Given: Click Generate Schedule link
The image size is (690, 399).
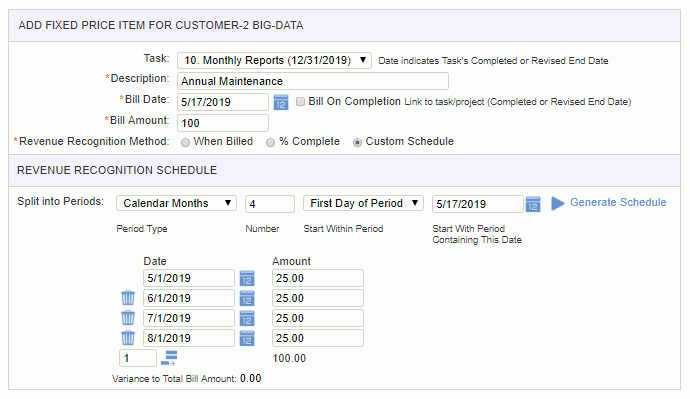Looking at the screenshot, I should 618,202.
